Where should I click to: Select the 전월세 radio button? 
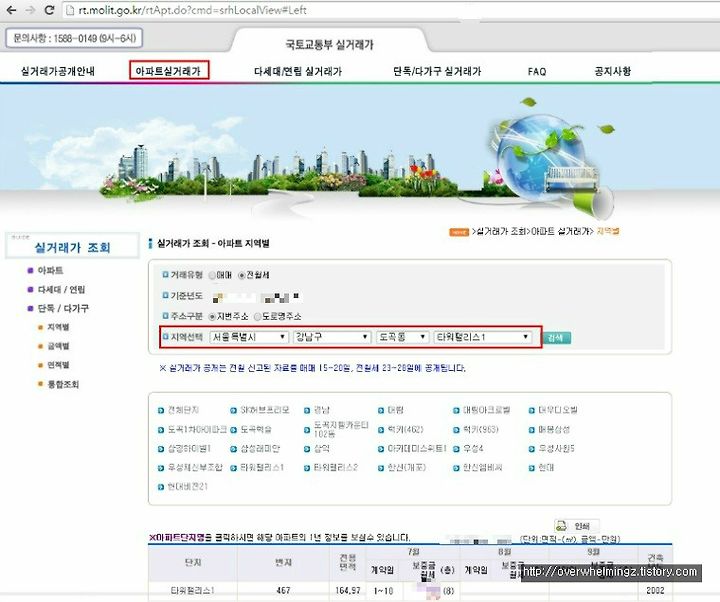[242, 276]
